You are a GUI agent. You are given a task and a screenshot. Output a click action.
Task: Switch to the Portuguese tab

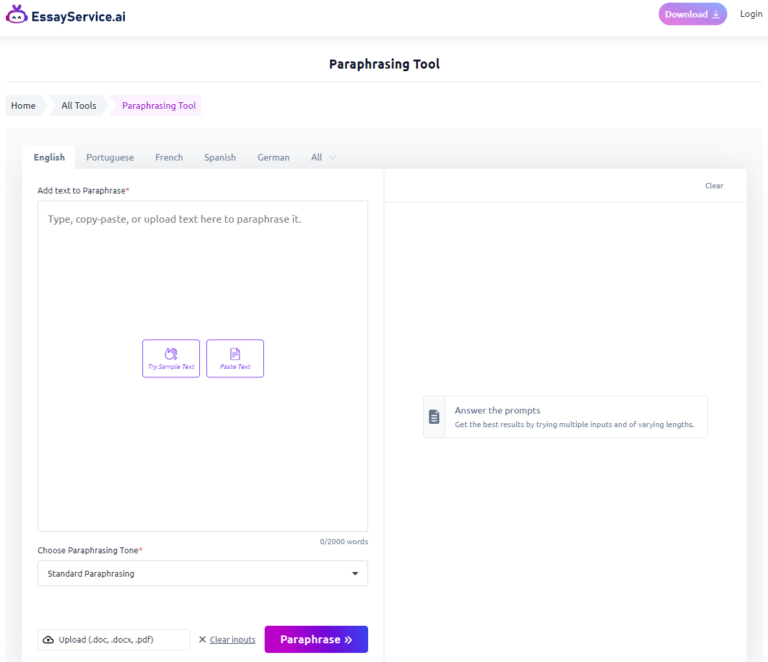[x=110, y=158]
